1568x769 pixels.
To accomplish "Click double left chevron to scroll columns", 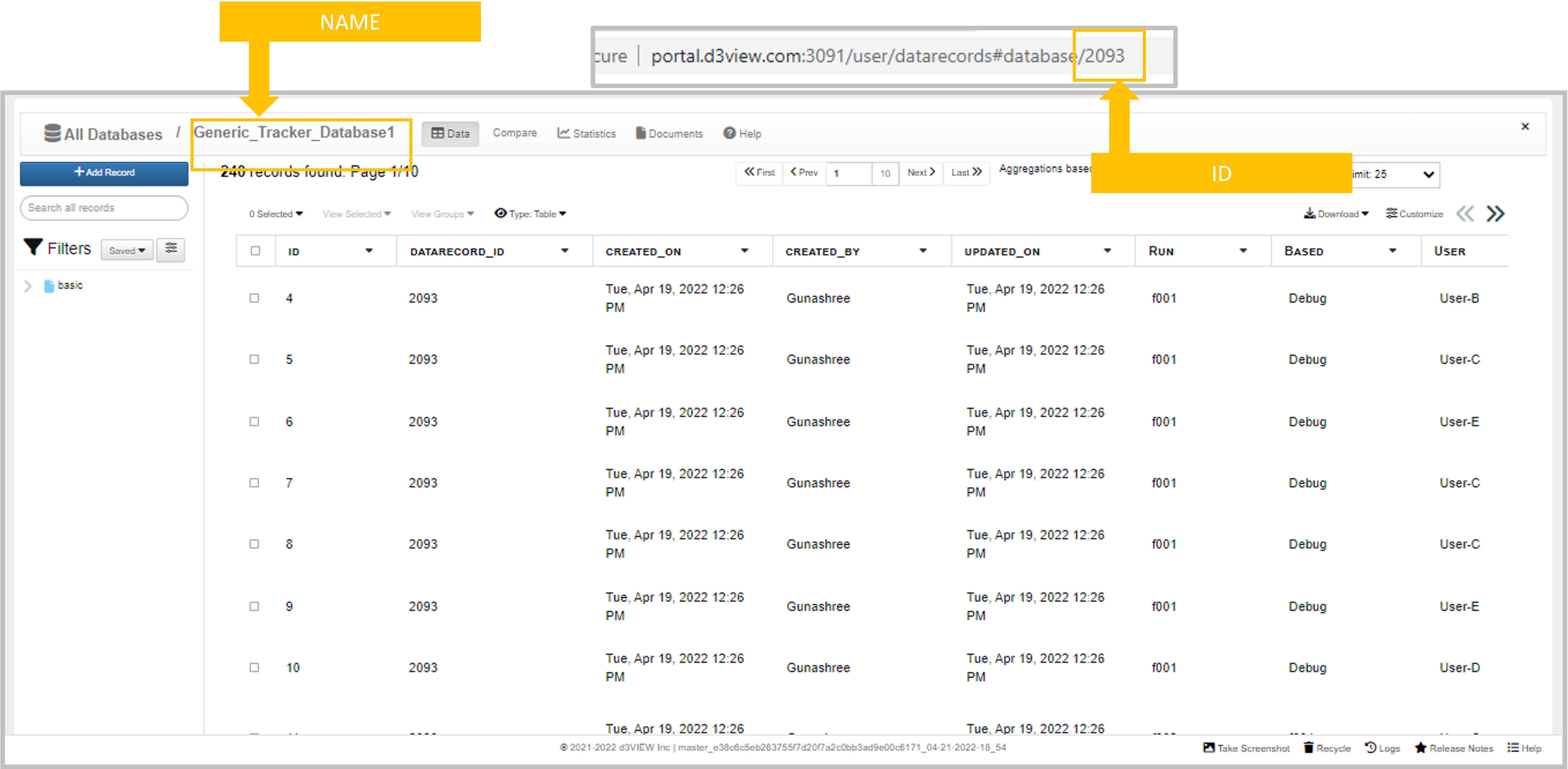I will (1465, 214).
